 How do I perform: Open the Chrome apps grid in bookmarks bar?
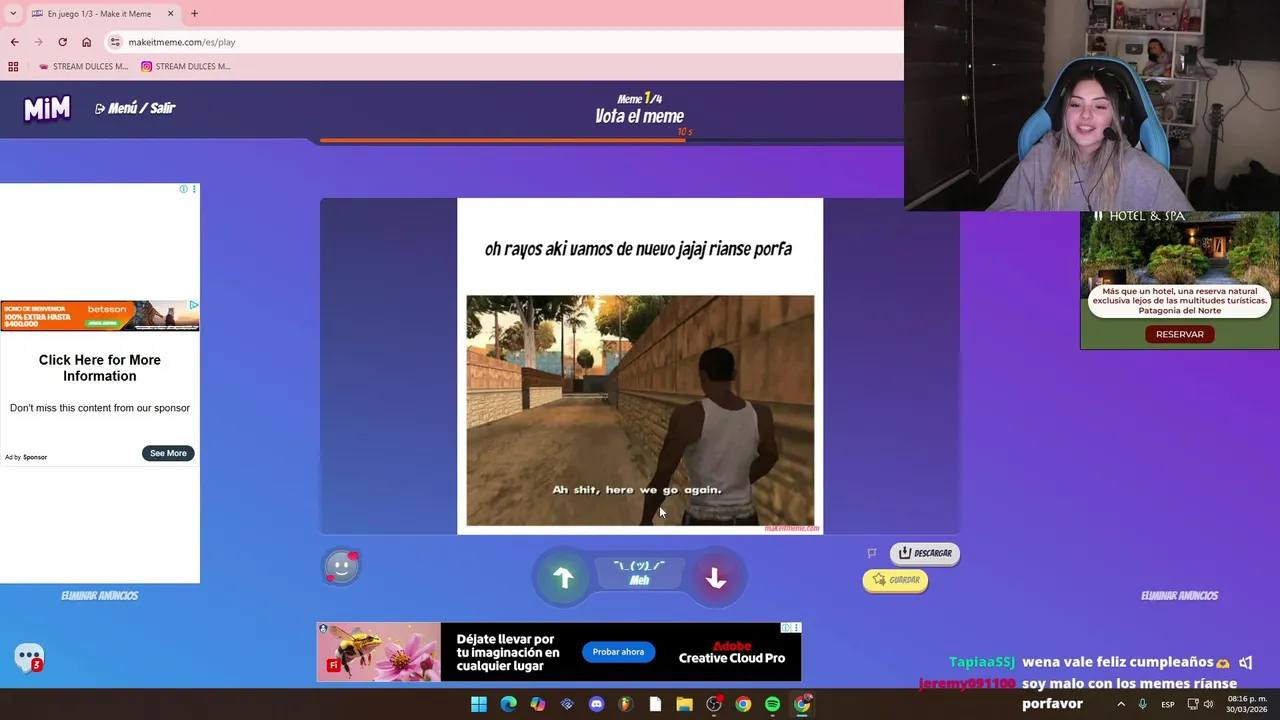pos(13,67)
